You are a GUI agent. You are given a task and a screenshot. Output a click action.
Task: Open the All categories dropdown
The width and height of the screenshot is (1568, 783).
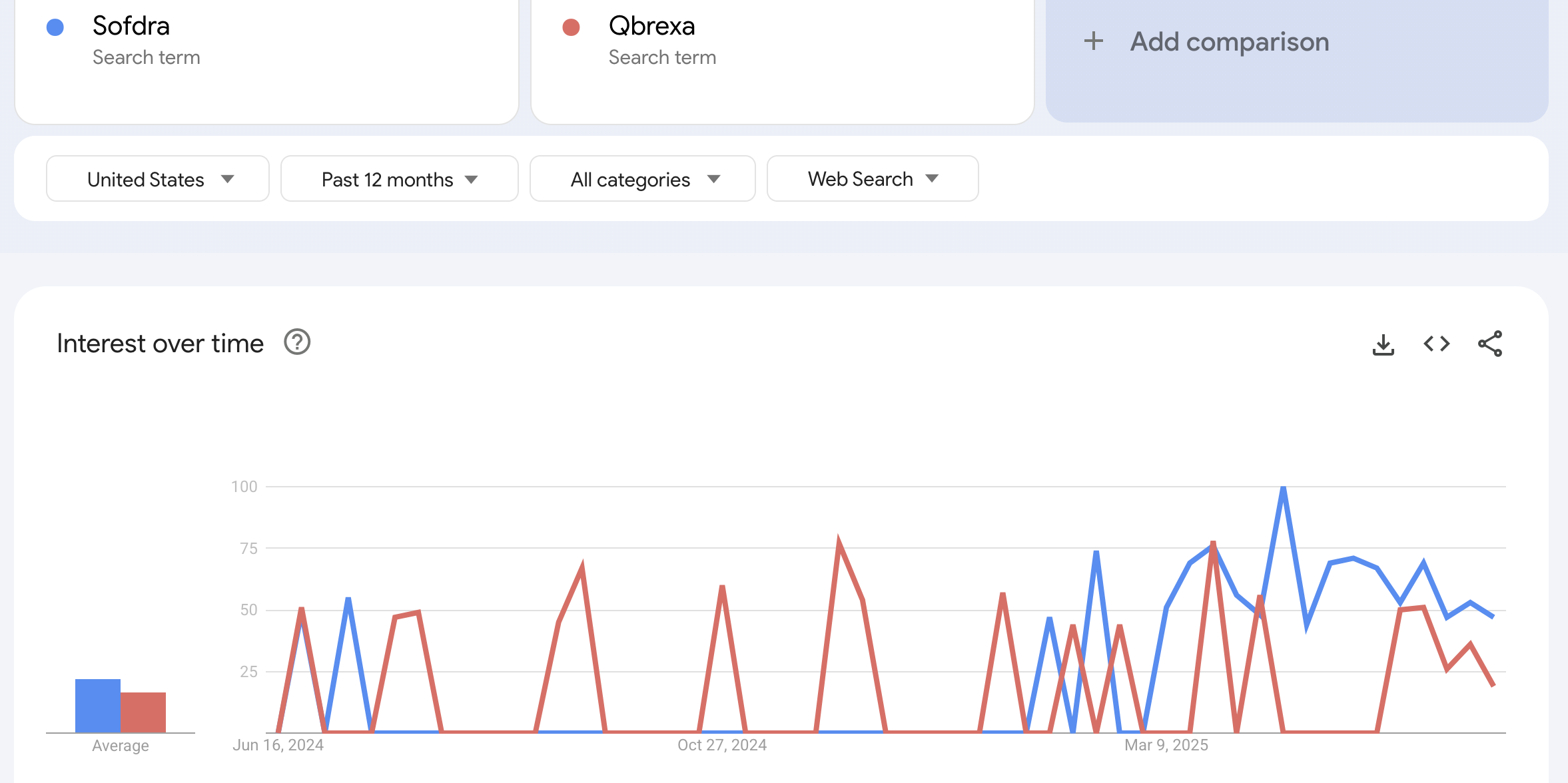pos(642,179)
